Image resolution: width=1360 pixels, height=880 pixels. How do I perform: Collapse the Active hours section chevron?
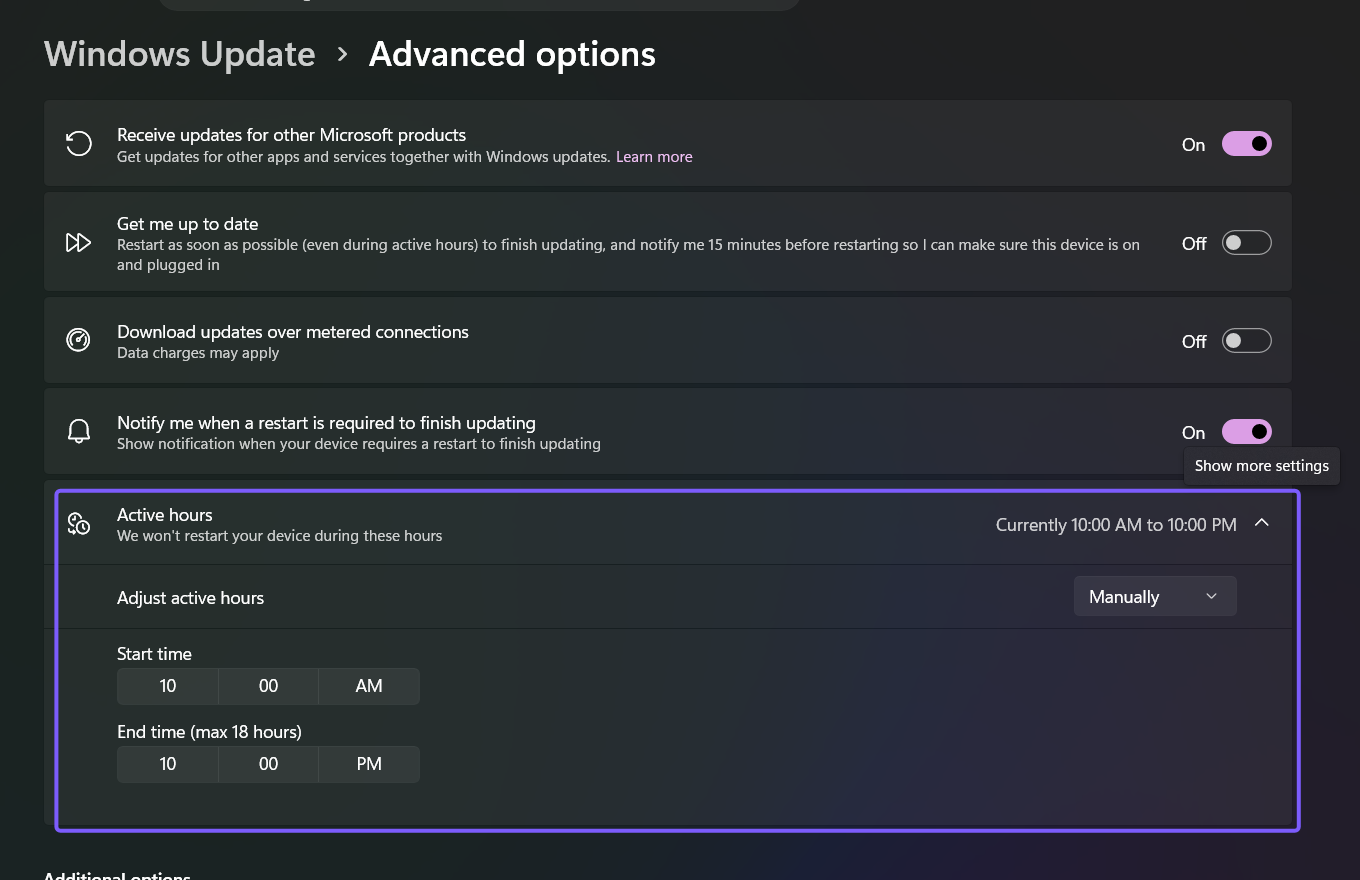coord(1262,523)
